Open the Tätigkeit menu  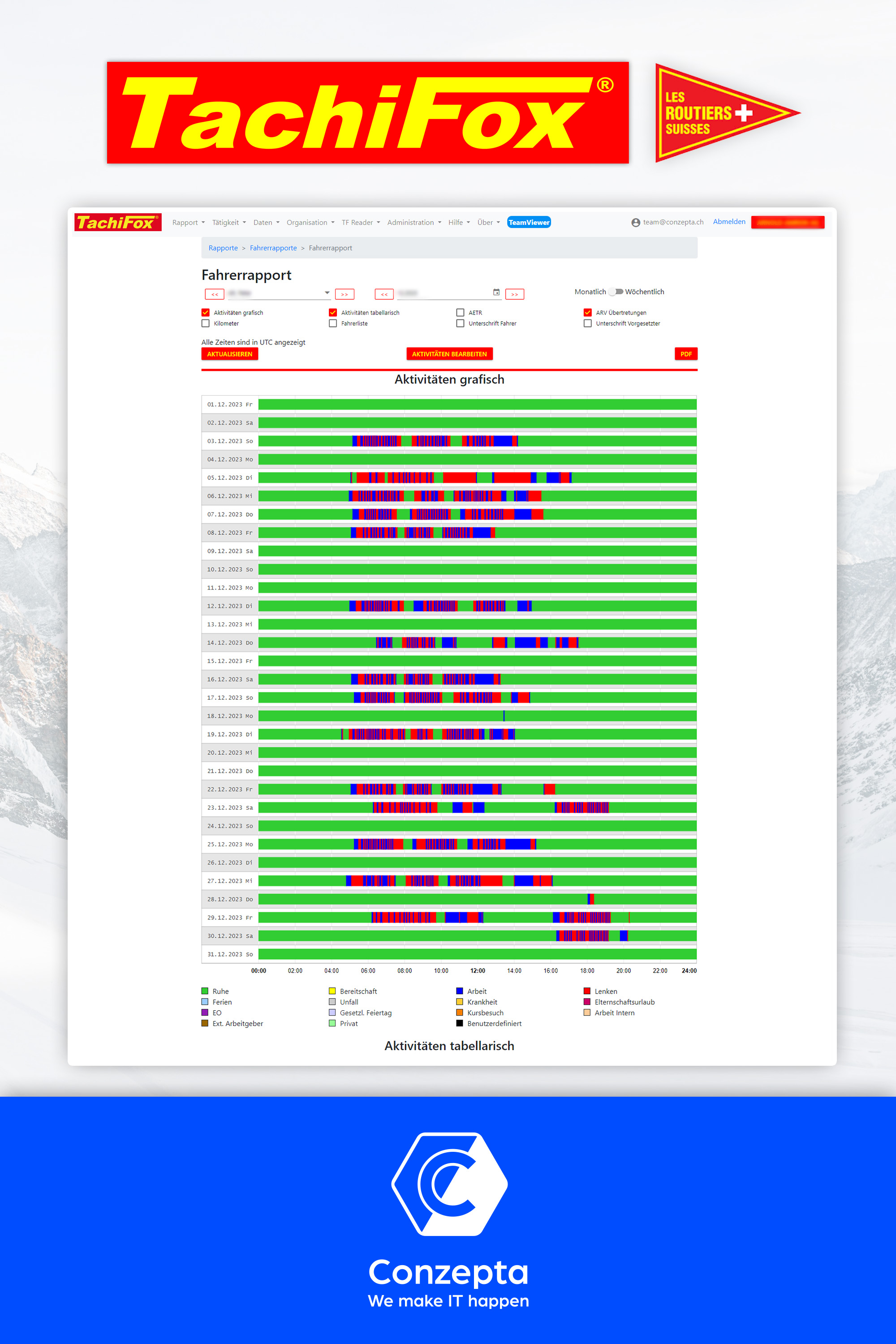click(228, 222)
